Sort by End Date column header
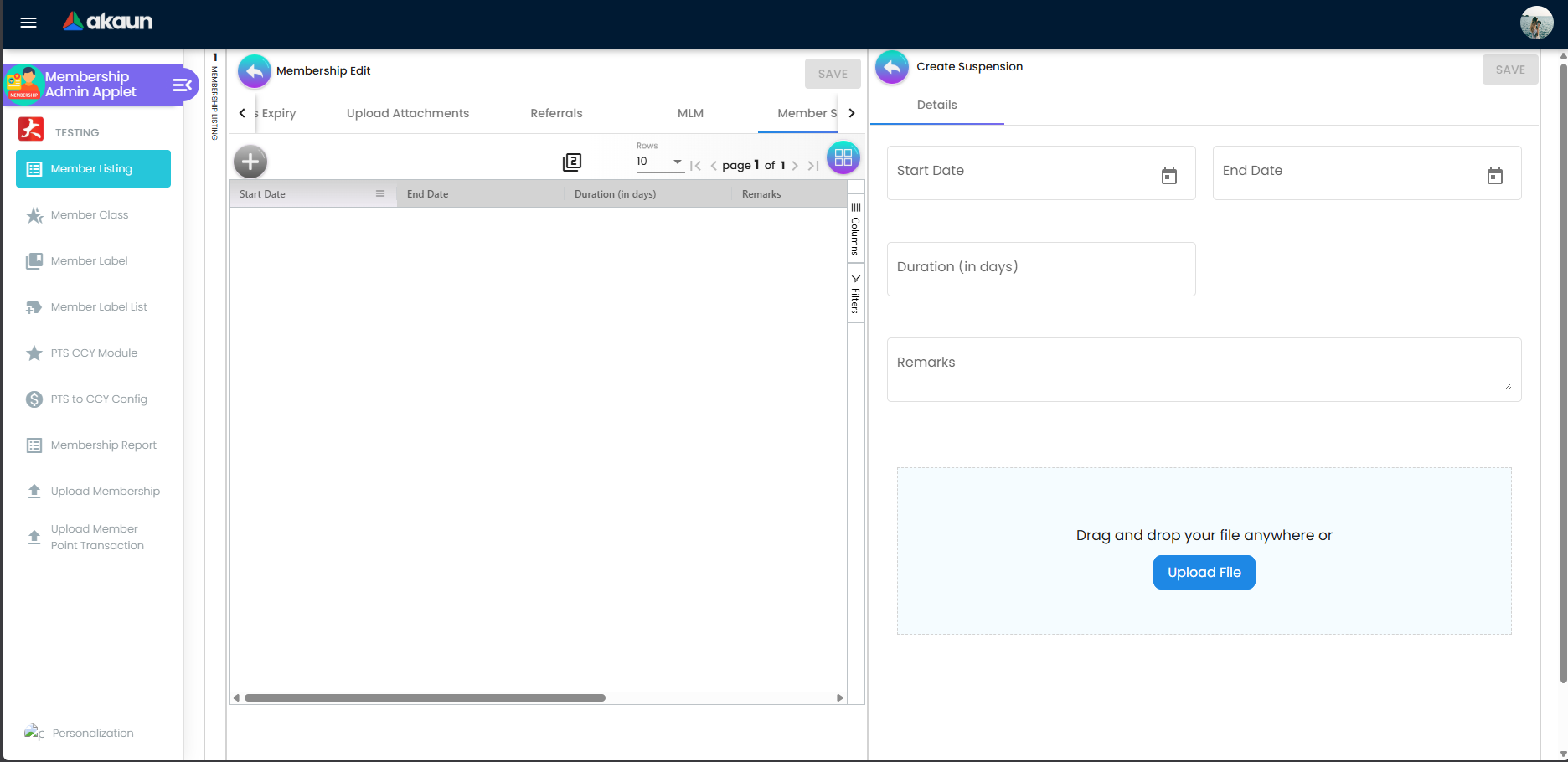This screenshot has width=1568, height=762. click(480, 194)
